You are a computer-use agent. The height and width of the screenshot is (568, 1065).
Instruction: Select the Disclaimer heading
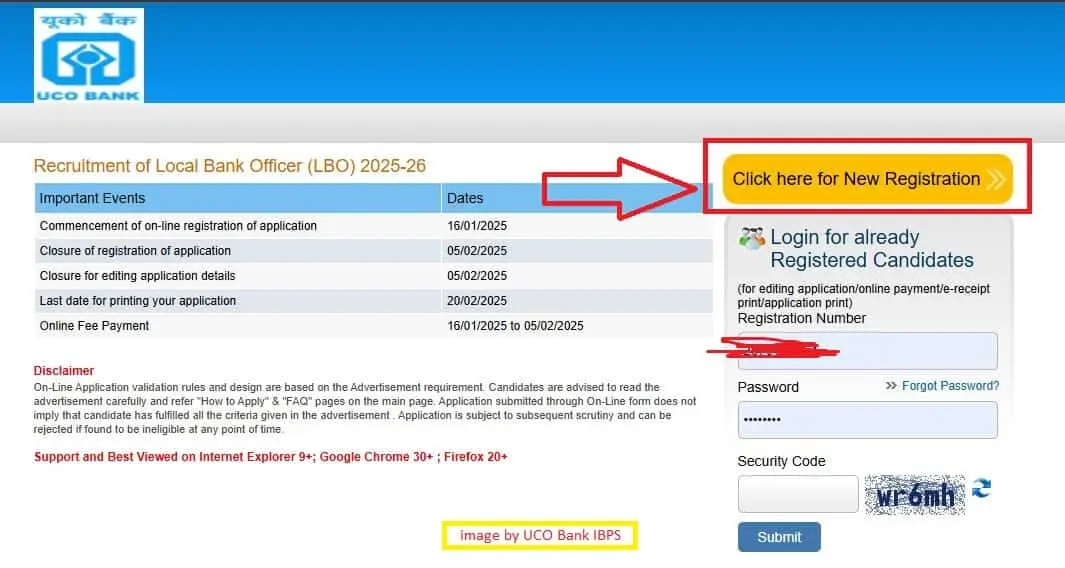click(x=64, y=370)
